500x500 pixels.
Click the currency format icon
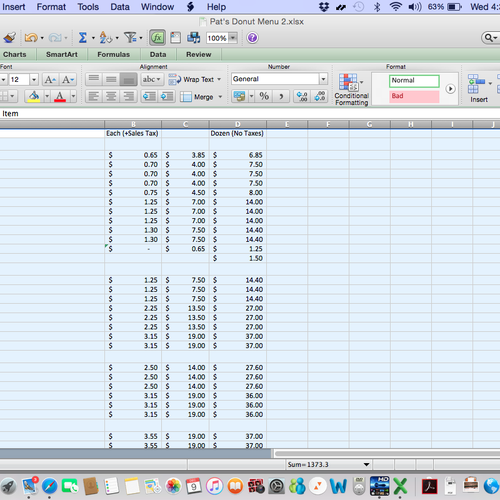coord(239,97)
